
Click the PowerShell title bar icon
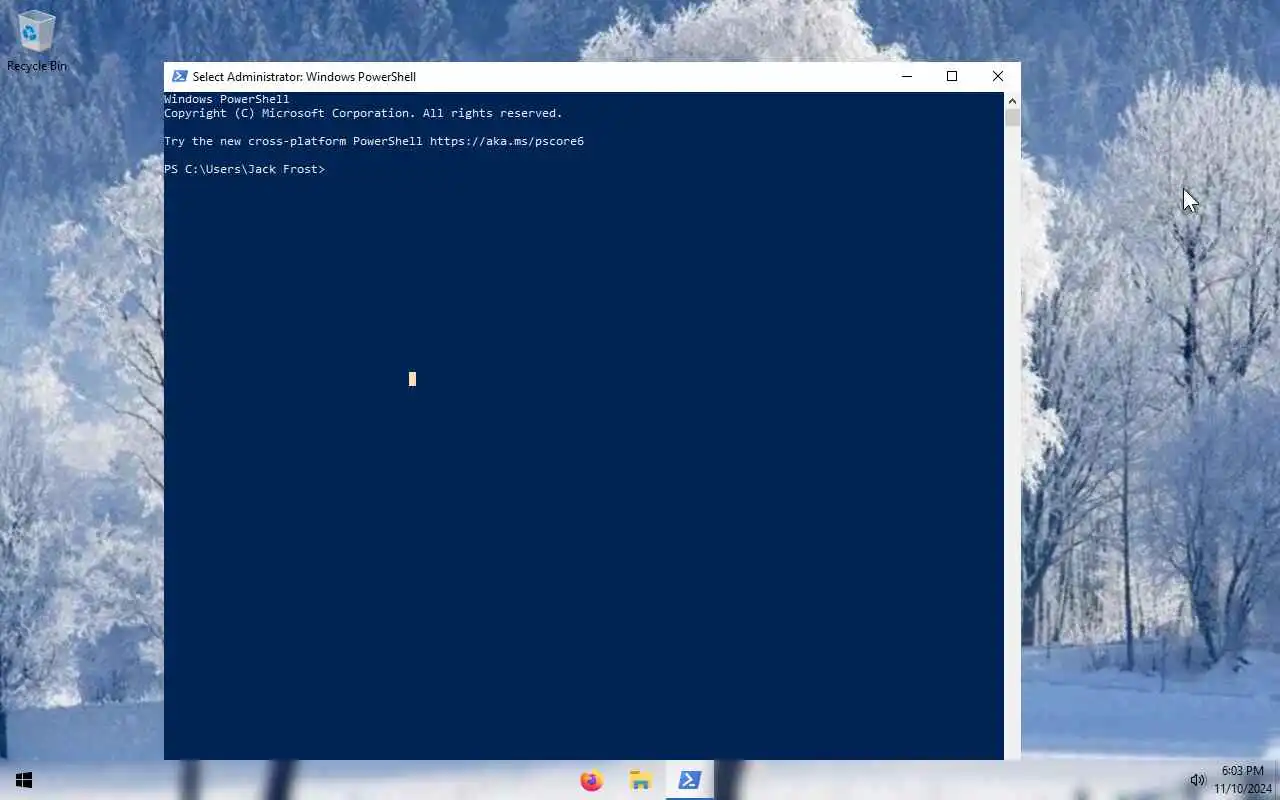180,76
